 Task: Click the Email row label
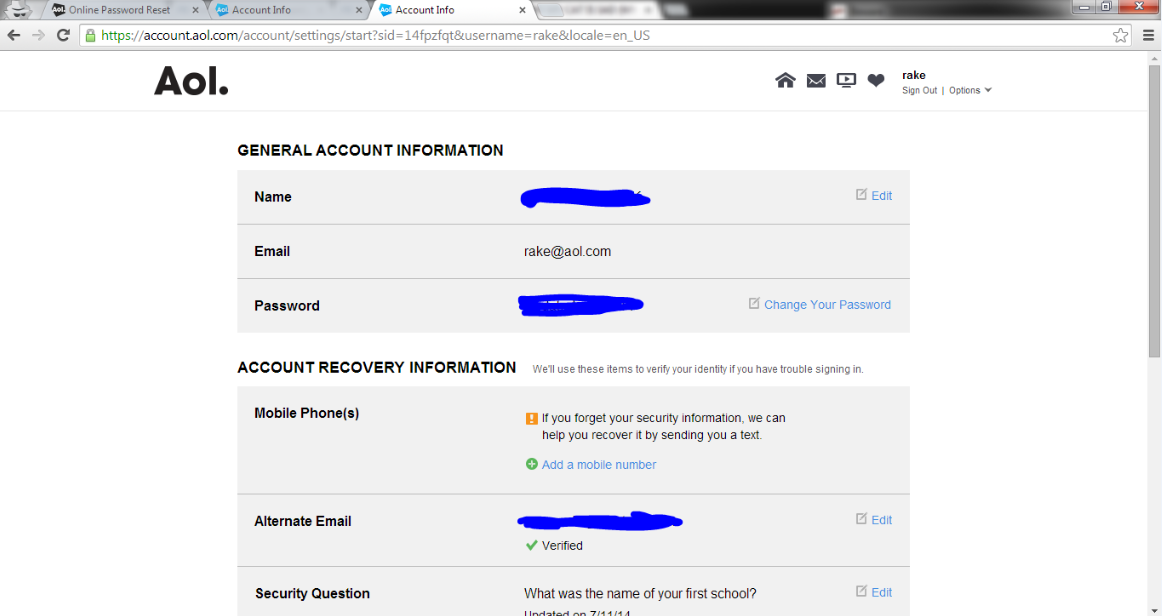272,251
